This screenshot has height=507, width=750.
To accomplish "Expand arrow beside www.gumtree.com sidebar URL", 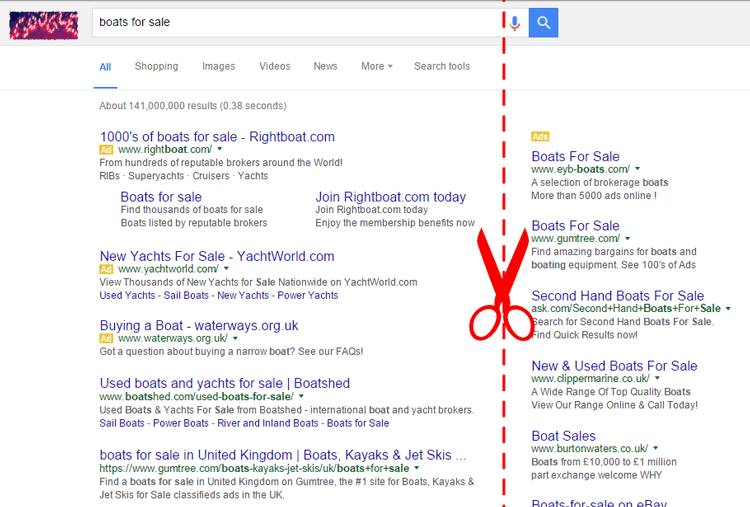I will pos(628,238).
